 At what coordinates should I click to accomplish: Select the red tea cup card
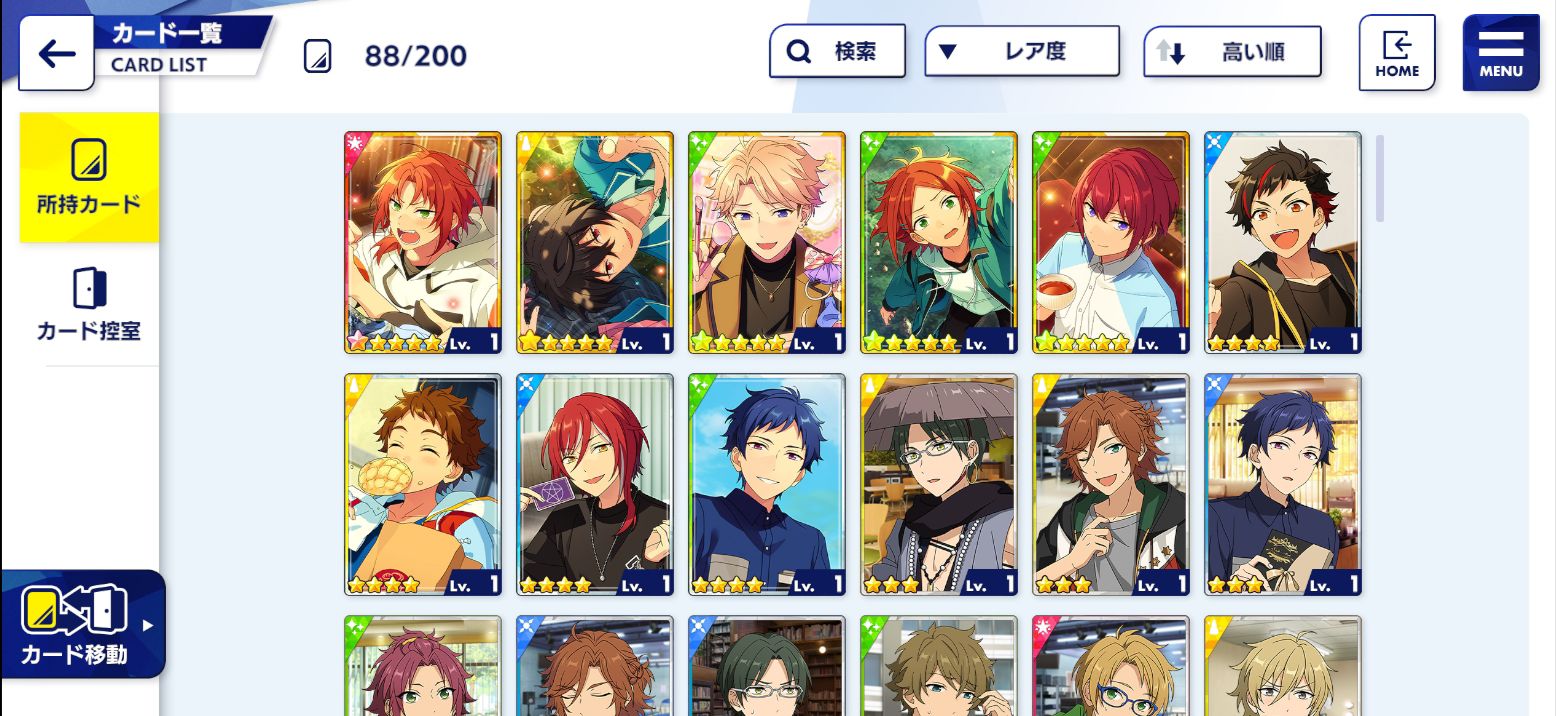click(1111, 242)
